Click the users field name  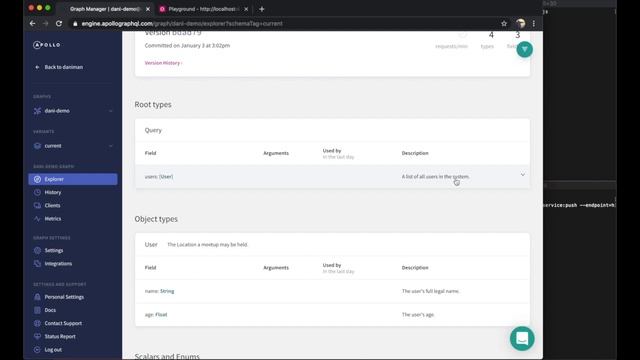151,177
